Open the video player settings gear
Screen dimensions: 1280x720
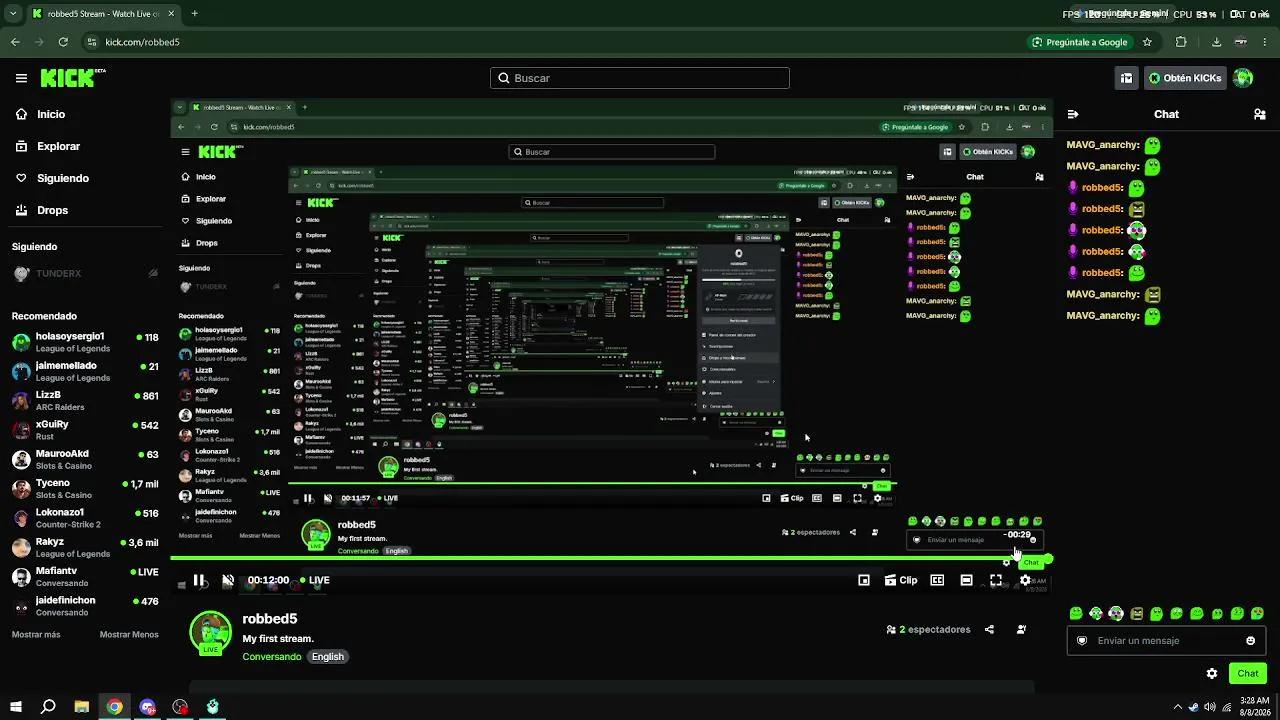click(x=1025, y=580)
